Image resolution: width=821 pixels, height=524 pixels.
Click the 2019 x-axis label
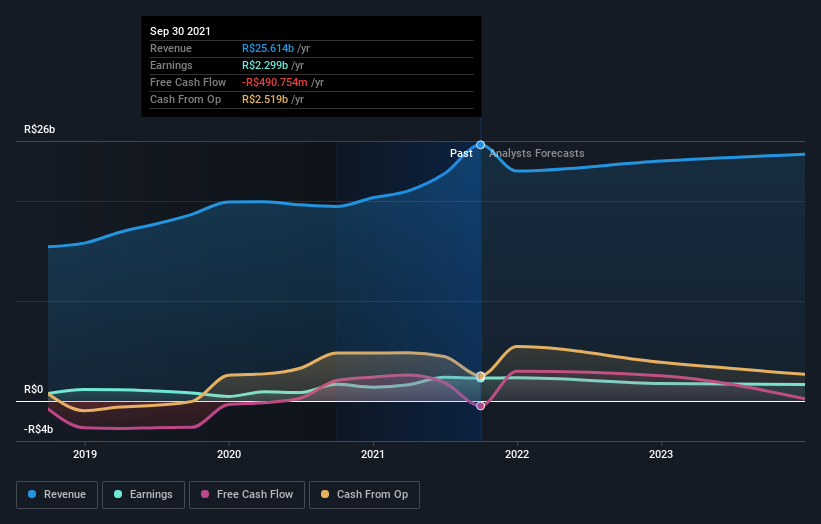85,454
